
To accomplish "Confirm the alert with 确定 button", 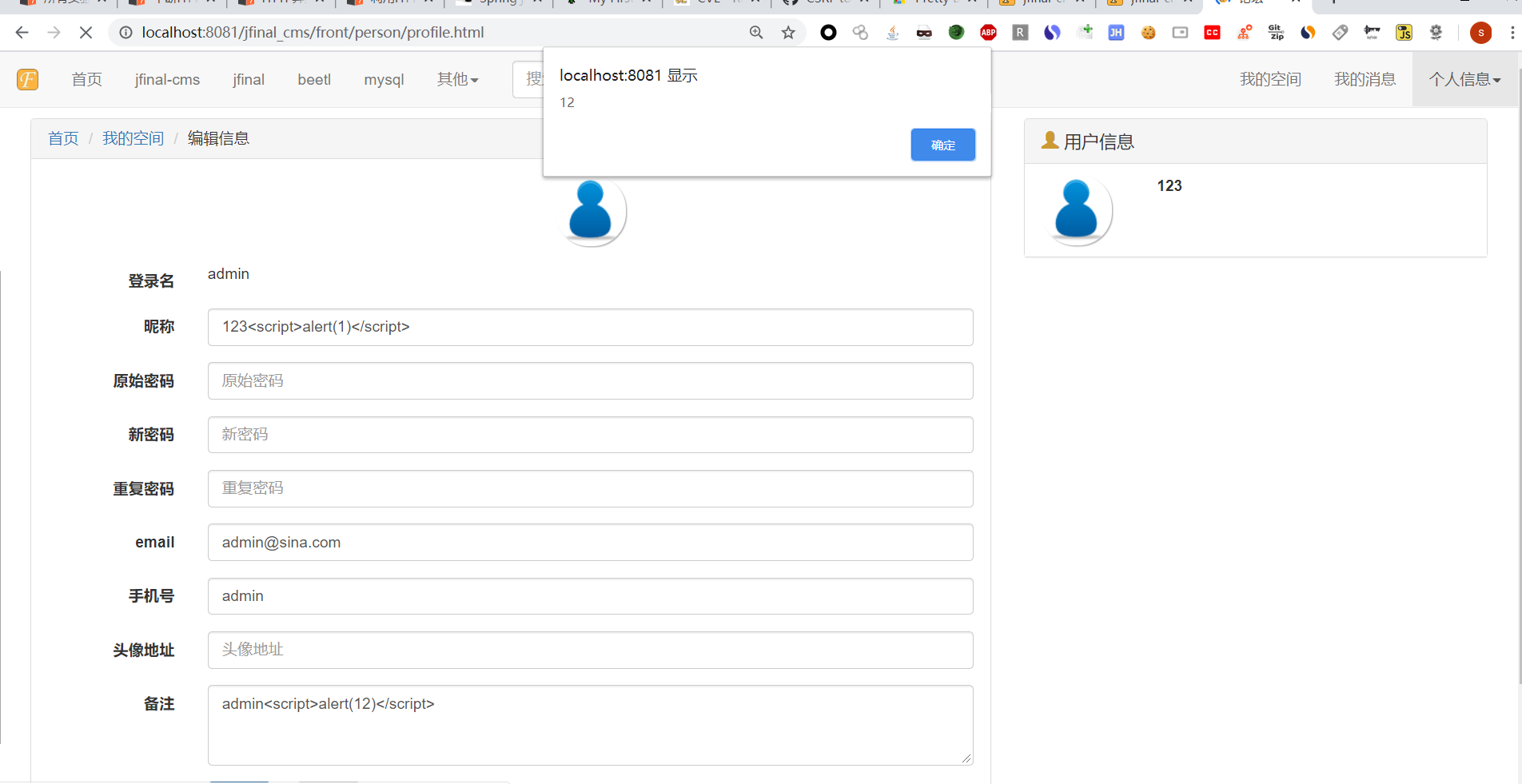I will pos(942,145).
